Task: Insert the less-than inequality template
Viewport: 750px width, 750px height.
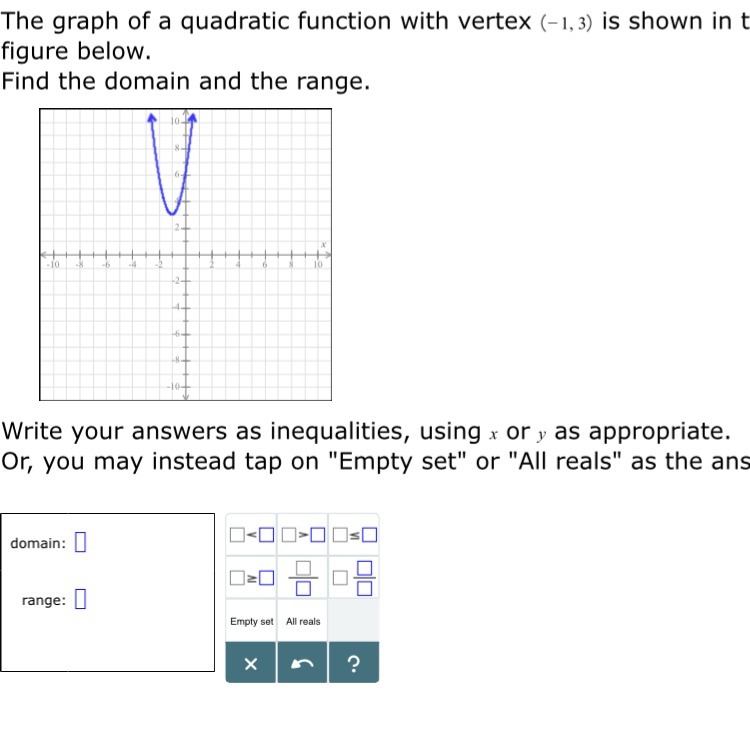Action: pos(251,534)
